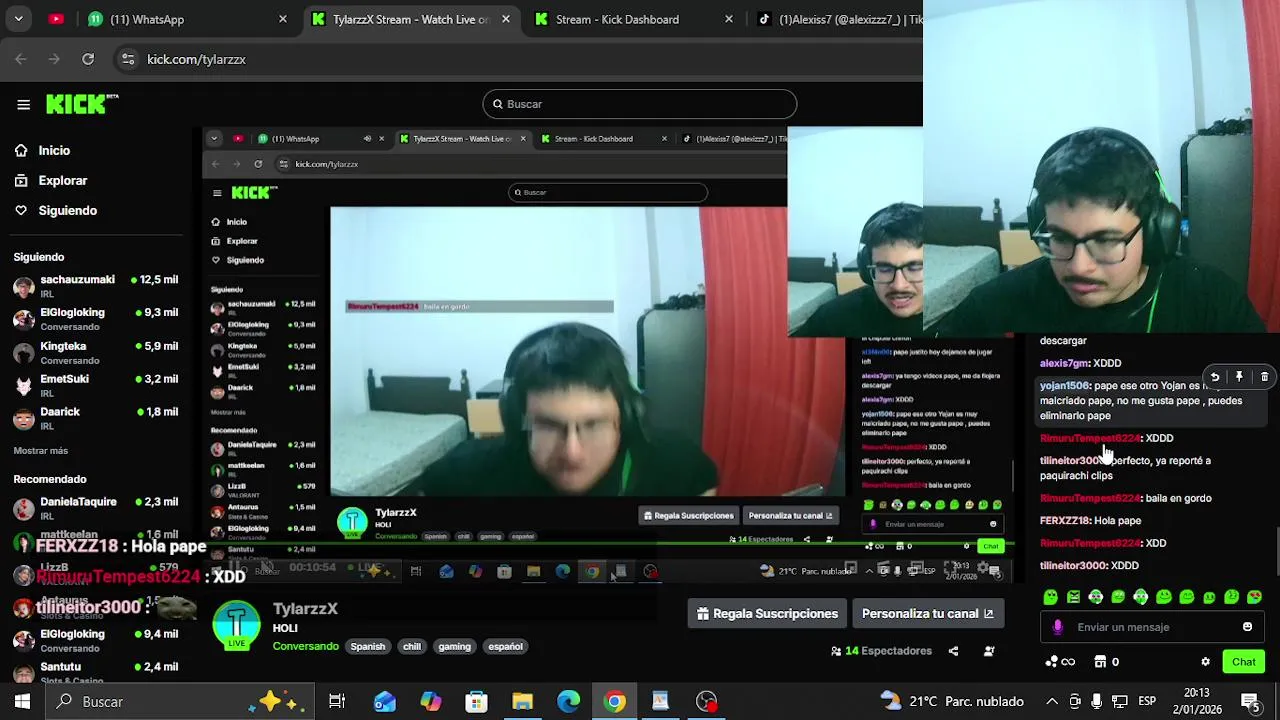Select the Spanish tag
The width and height of the screenshot is (1280, 720).
tap(368, 646)
